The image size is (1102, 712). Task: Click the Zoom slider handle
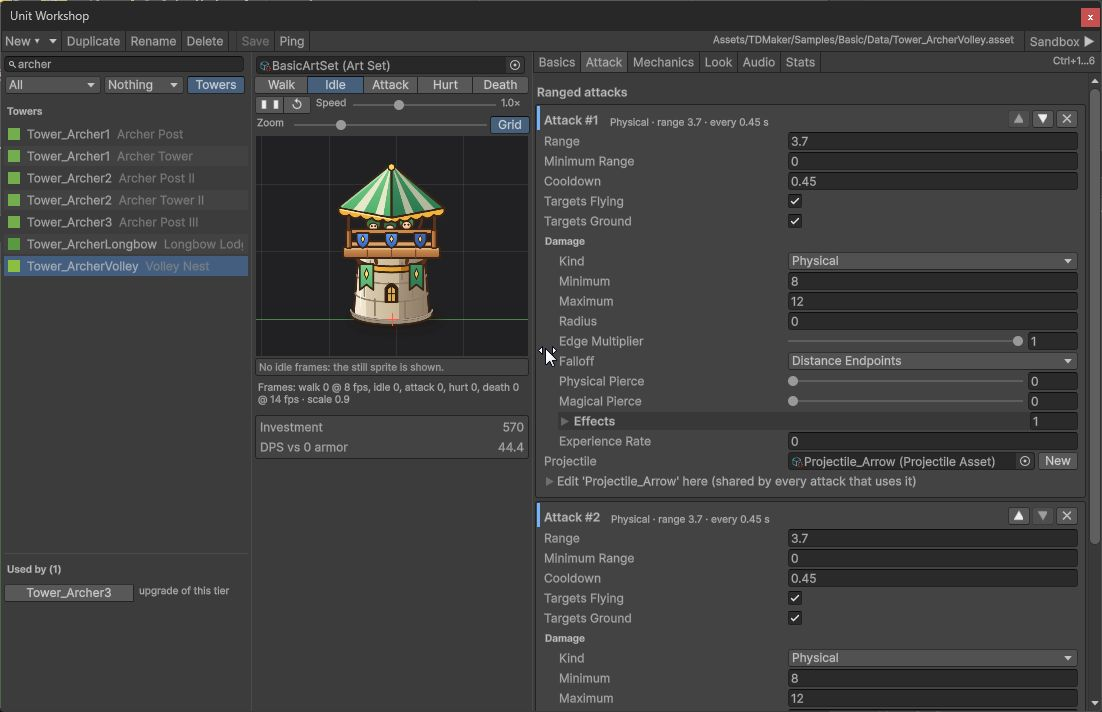pyautogui.click(x=341, y=125)
